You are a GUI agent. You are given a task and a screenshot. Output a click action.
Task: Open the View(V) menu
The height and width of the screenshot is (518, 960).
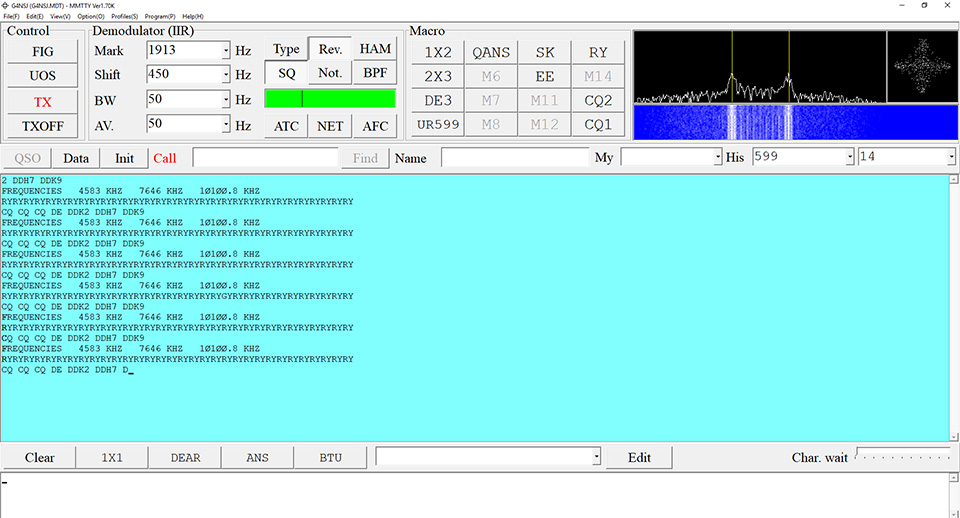point(60,17)
